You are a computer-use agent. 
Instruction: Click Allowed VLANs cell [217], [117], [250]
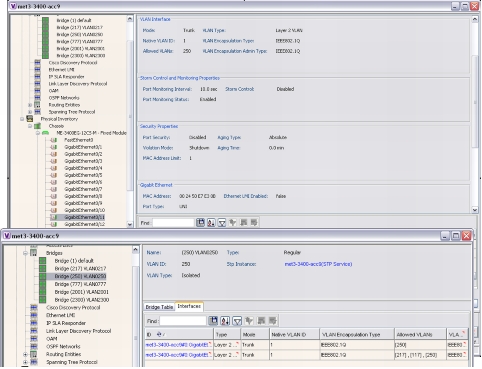[x=420, y=355]
